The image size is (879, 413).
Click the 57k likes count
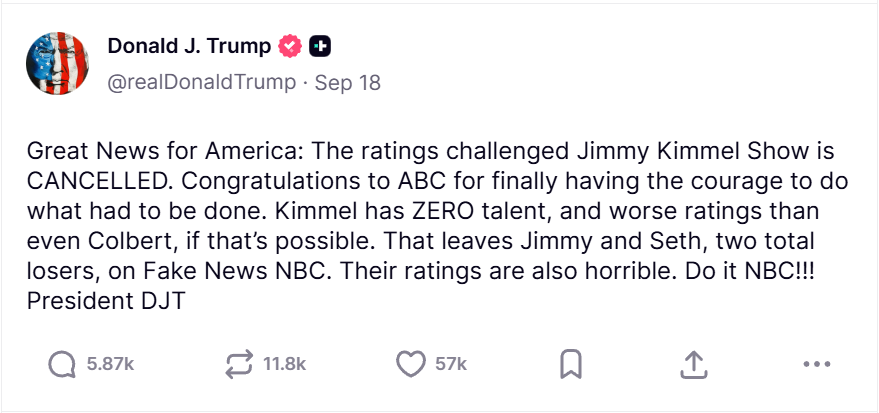click(451, 365)
